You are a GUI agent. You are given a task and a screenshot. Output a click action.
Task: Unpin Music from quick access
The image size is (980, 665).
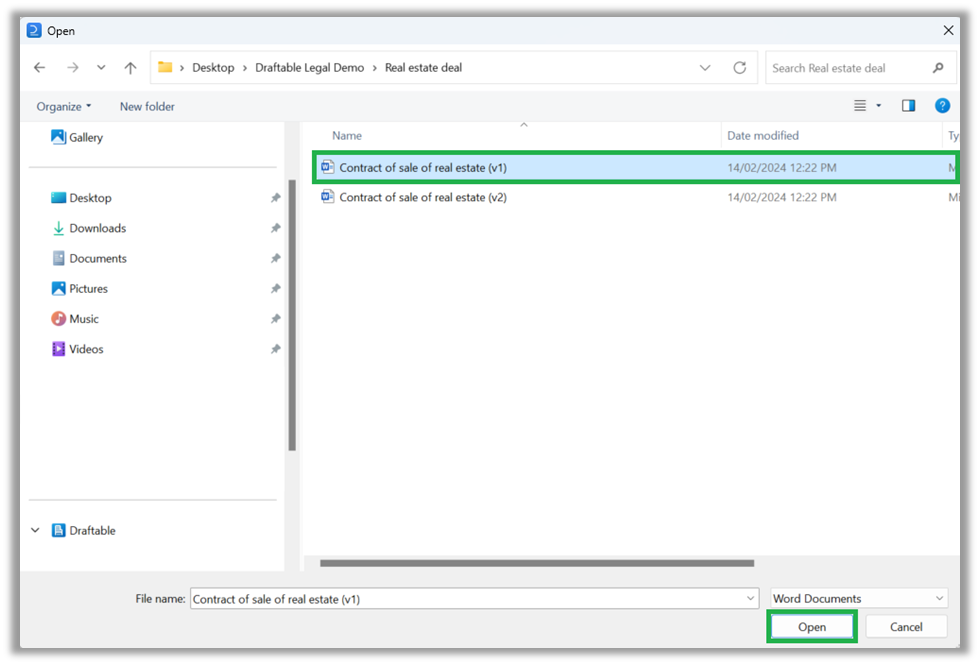[275, 318]
